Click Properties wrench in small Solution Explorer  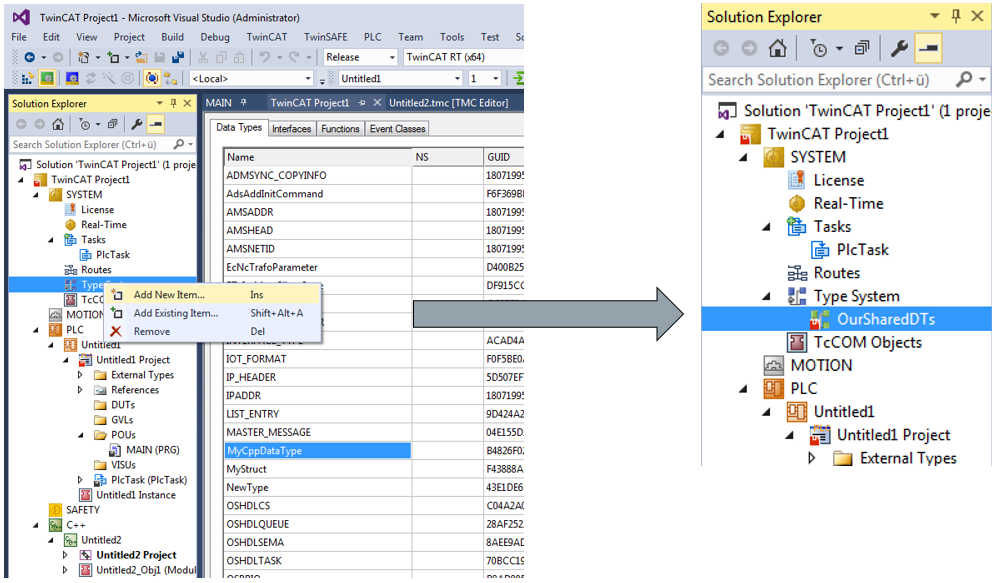click(136, 124)
